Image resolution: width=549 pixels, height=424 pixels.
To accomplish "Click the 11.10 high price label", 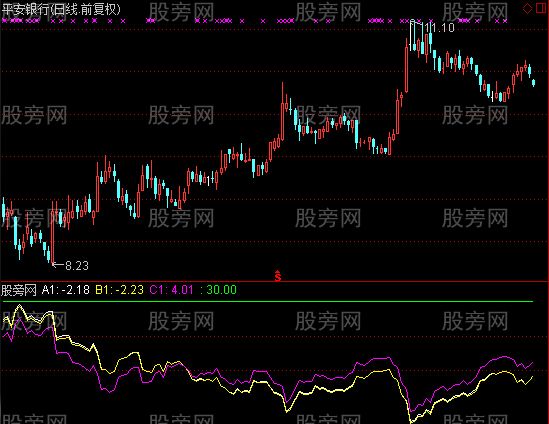I will (x=439, y=28).
